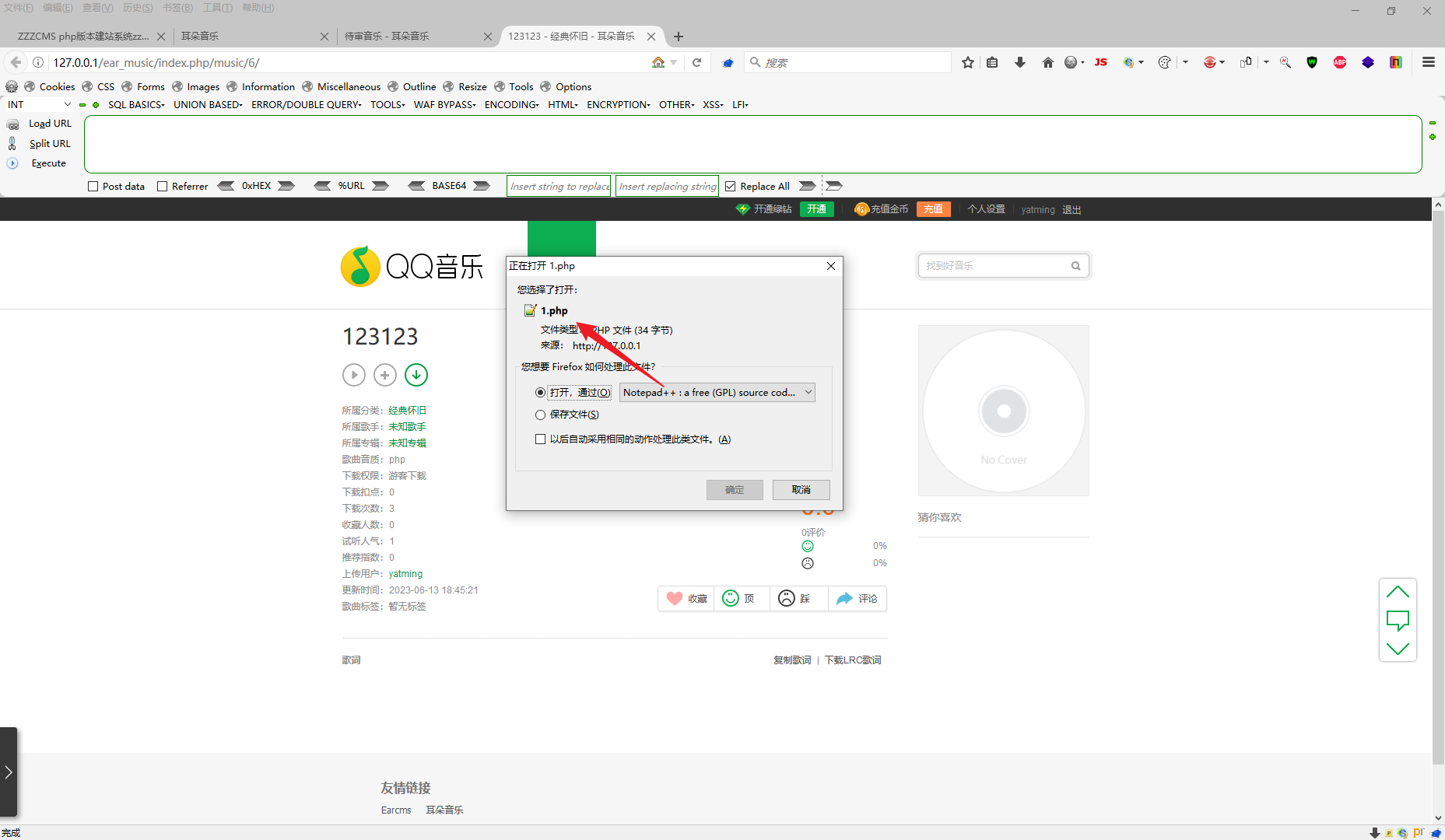Expand the XSS menu
Image resolution: width=1445 pixels, height=840 pixels.
[x=714, y=105]
